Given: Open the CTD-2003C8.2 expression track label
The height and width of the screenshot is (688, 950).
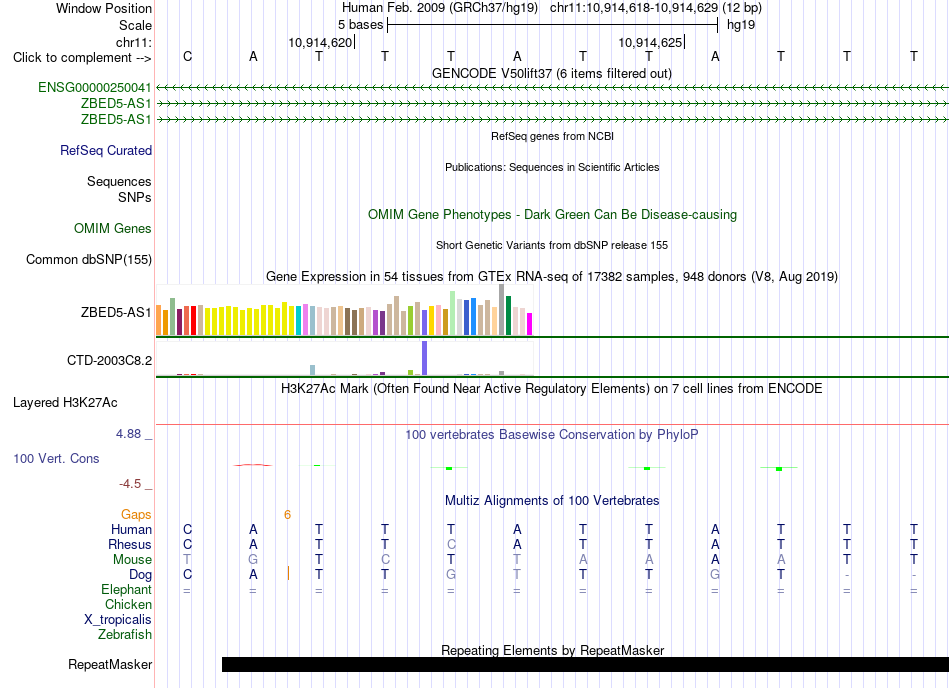Looking at the screenshot, I should (x=109, y=360).
